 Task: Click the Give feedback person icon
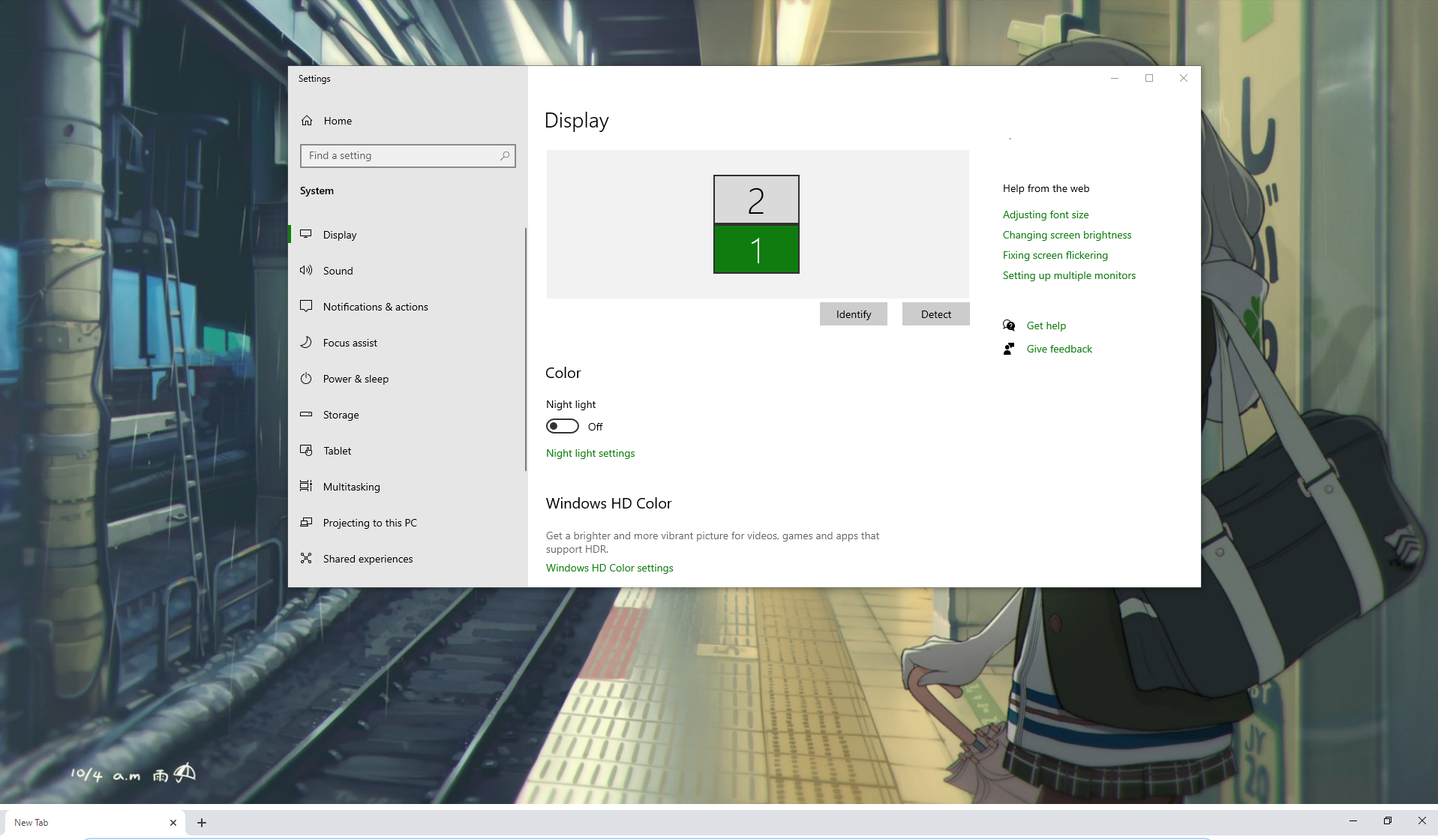1009,349
